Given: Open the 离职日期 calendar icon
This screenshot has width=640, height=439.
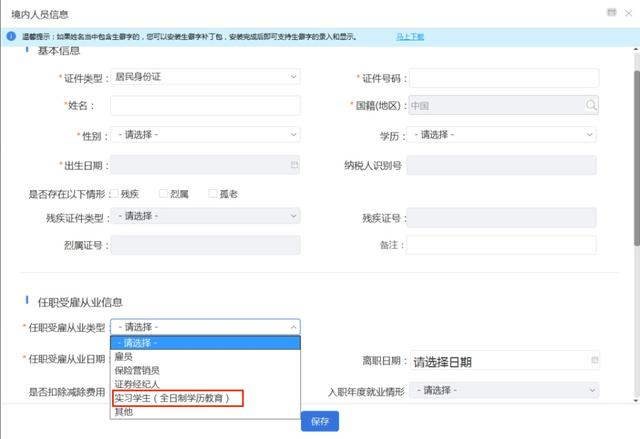Looking at the screenshot, I should (595, 360).
